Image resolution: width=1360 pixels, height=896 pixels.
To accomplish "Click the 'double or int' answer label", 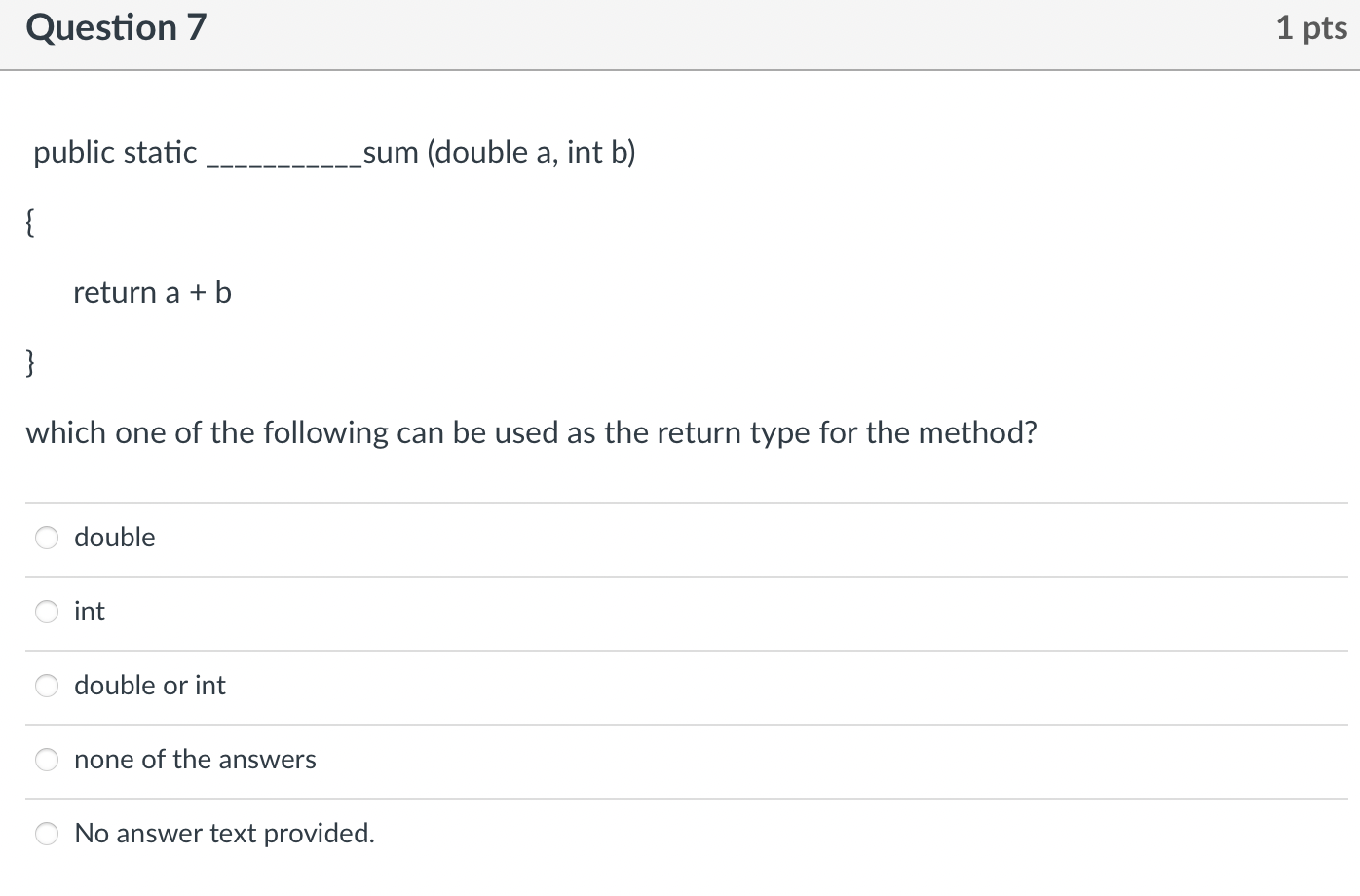I will coord(150,686).
